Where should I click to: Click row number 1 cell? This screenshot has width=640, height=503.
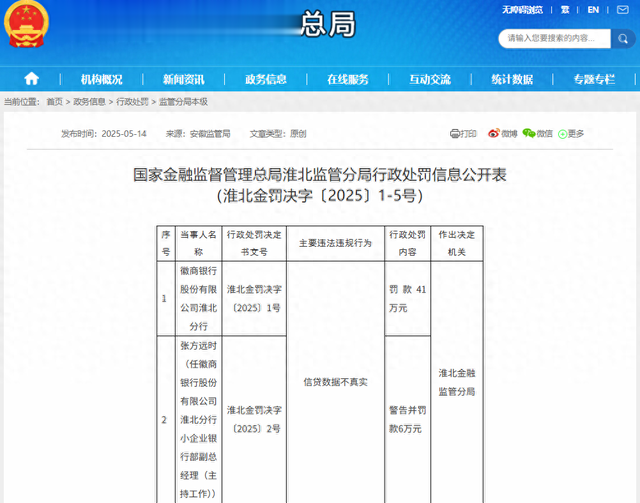(x=166, y=298)
